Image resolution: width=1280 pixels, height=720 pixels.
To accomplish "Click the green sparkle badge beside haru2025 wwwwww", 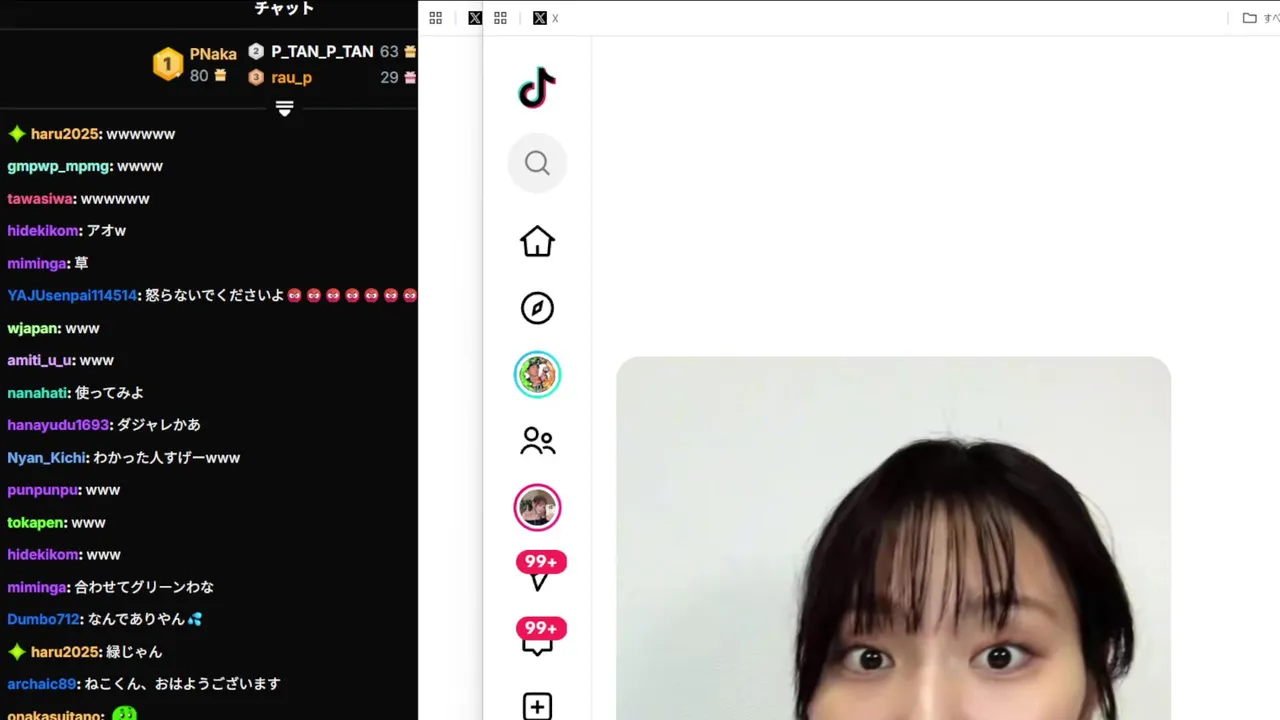I will tap(16, 134).
